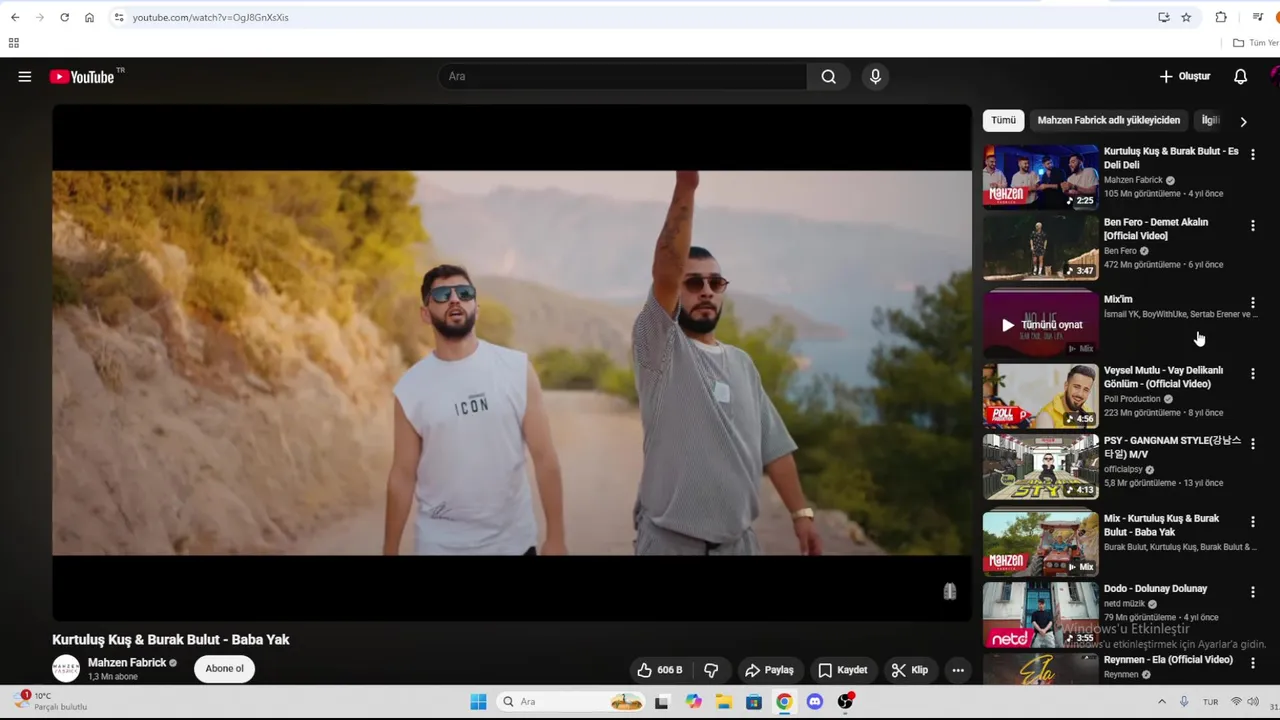Play all on Mix'im thumbnail

[x=1040, y=325]
